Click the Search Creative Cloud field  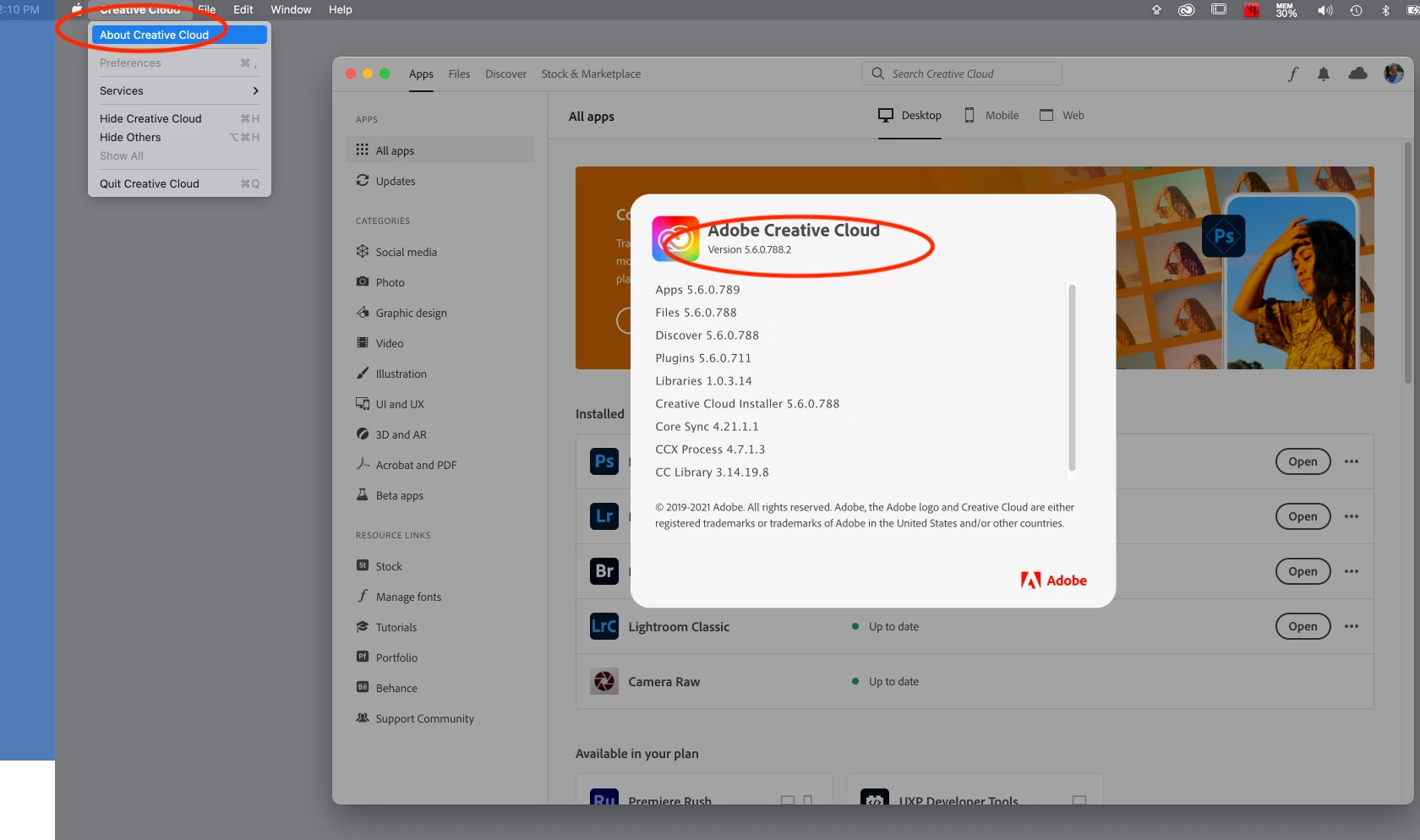(962, 74)
